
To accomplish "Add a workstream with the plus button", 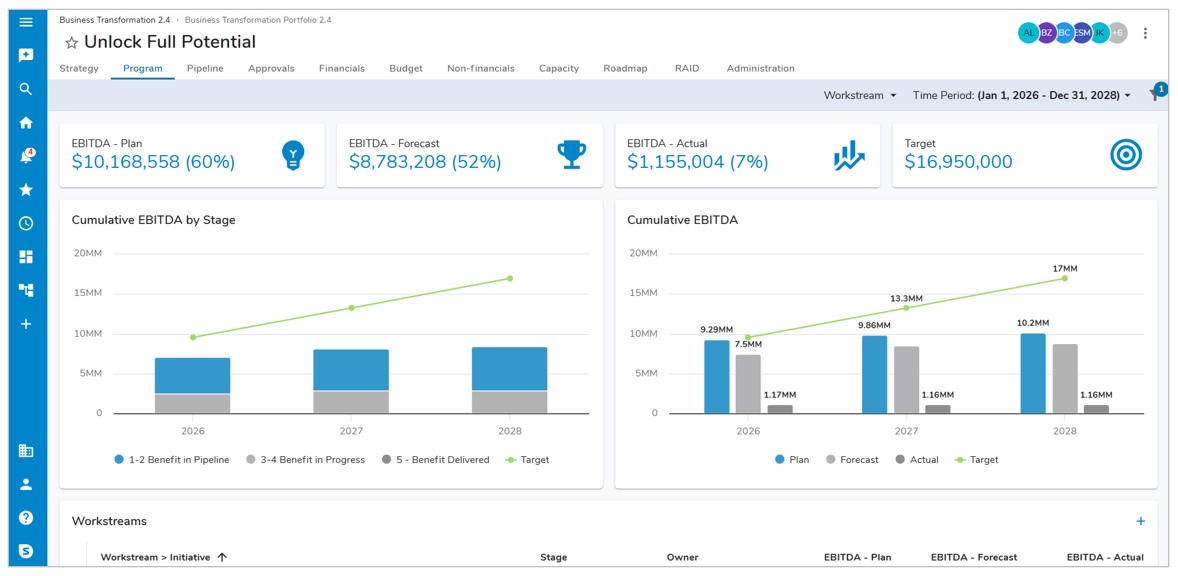I will [1140, 521].
